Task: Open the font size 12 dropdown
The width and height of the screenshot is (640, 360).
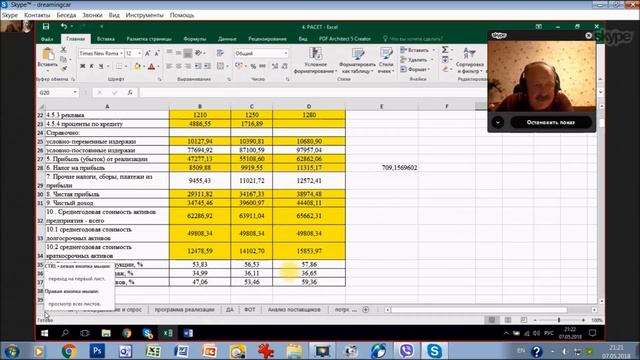Action: [139, 53]
